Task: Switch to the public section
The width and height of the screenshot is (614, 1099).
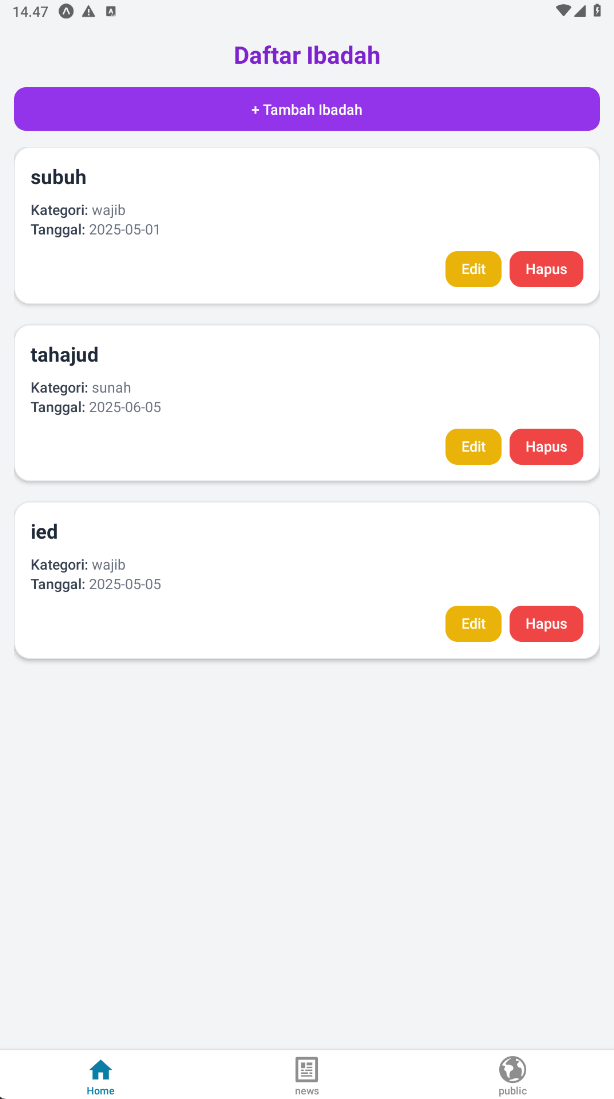Action: pos(512,1075)
